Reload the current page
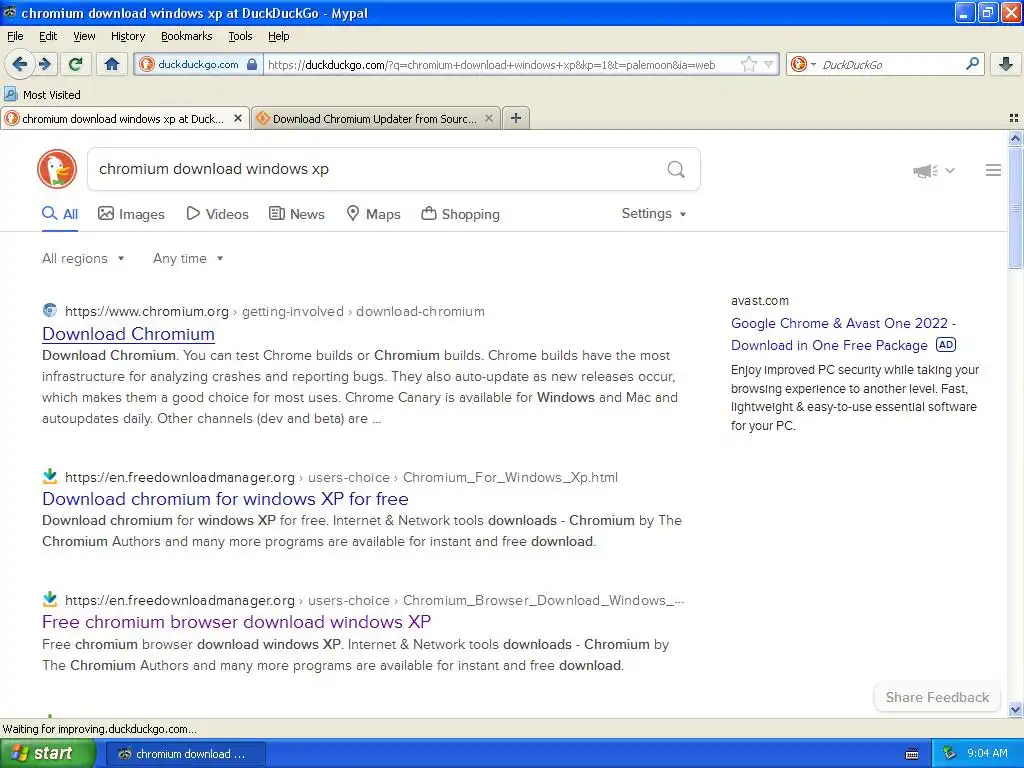The image size is (1024, 768). (x=76, y=64)
